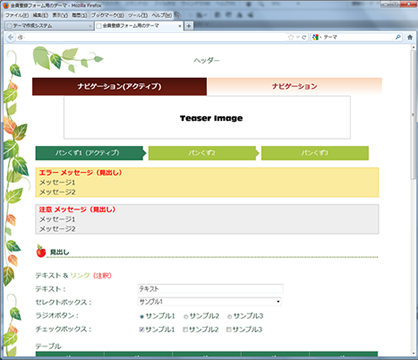
Task: Open the ファイル menu
Action: [x=17, y=15]
